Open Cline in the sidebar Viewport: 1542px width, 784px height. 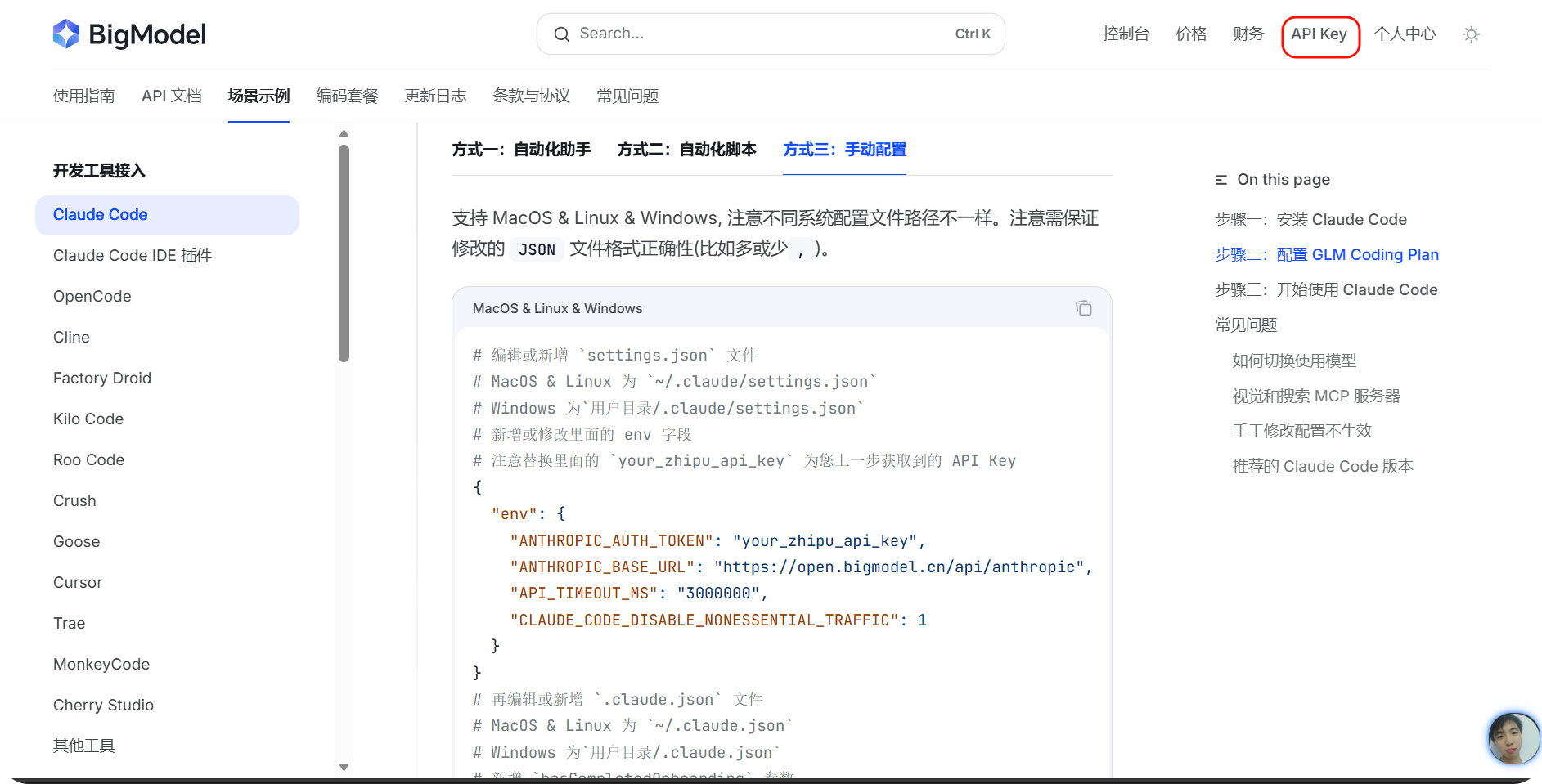tap(71, 338)
